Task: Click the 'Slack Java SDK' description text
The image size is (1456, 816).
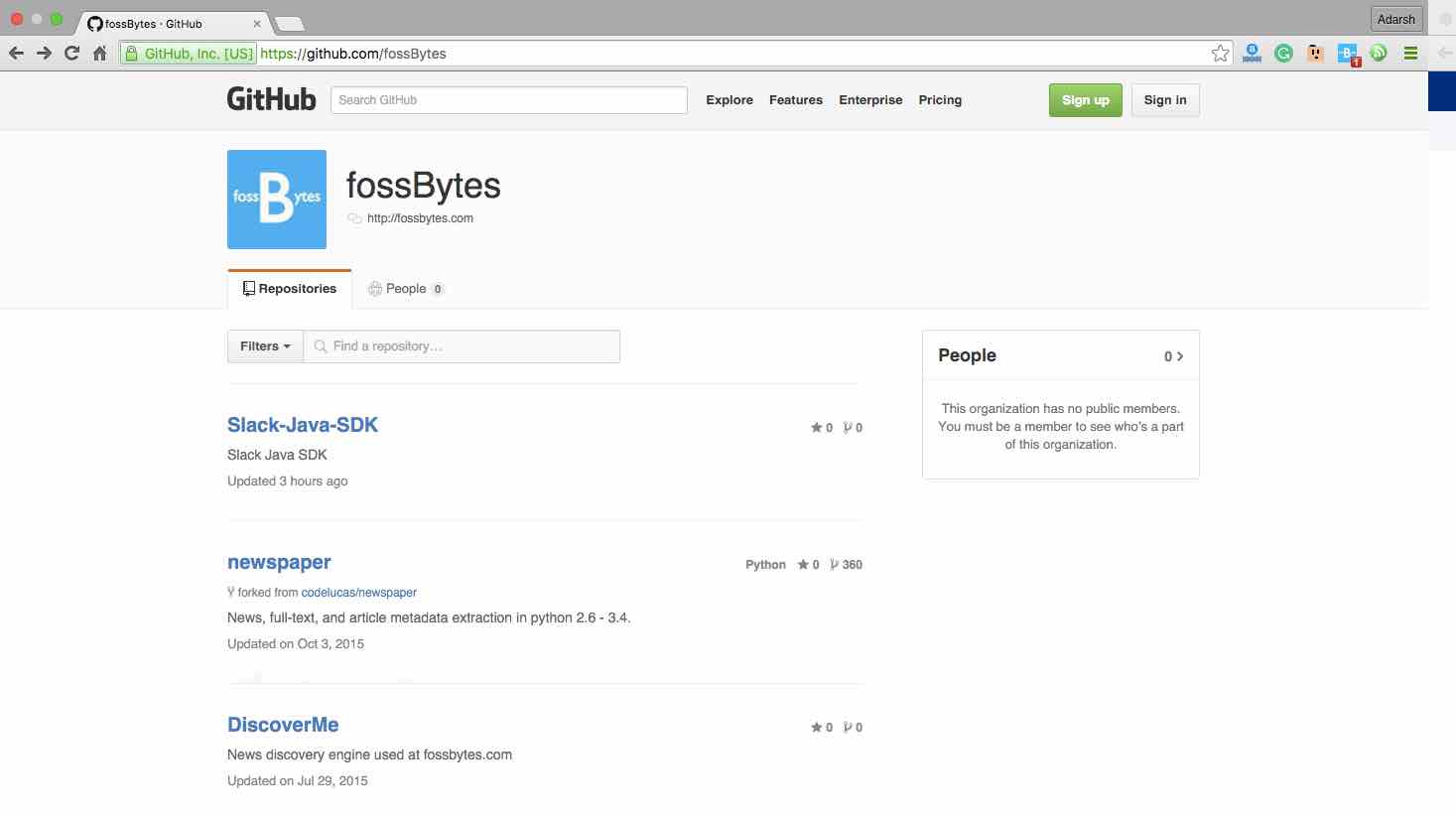Action: click(x=277, y=455)
